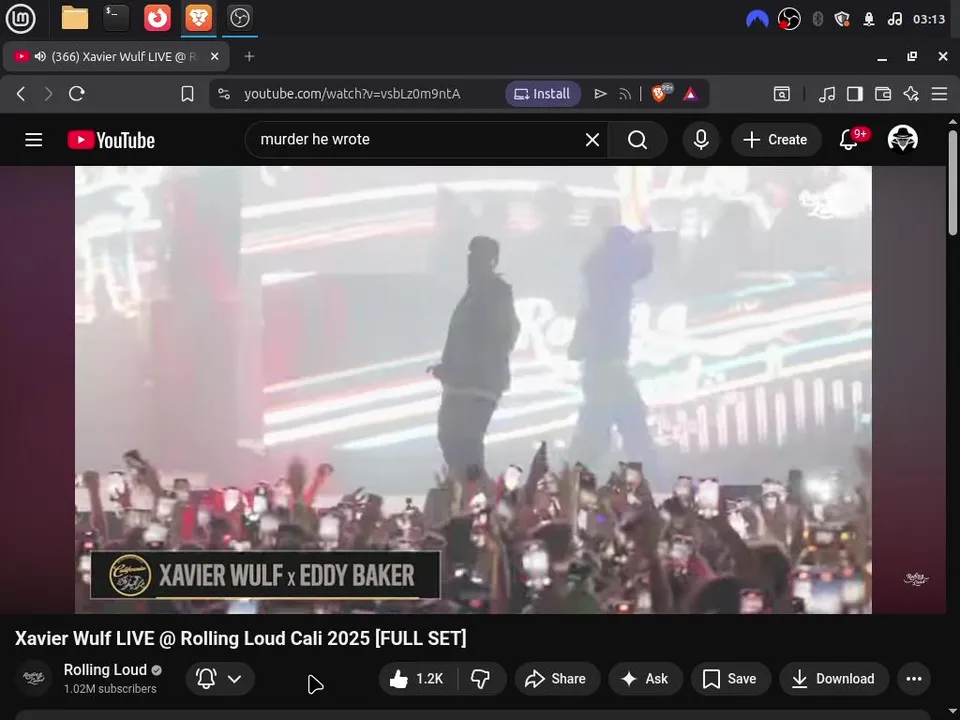Screen dimensions: 960x720
Task: Switch to the Brave browser taskbar icon
Action: 198,18
